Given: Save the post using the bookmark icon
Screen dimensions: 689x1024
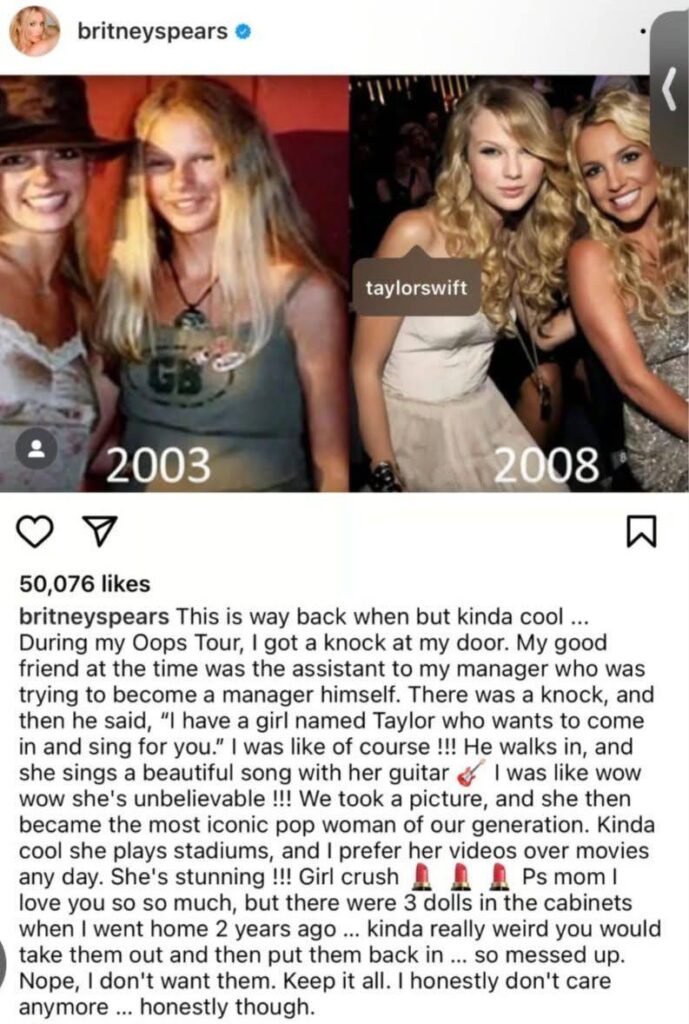Looking at the screenshot, I should (641, 531).
